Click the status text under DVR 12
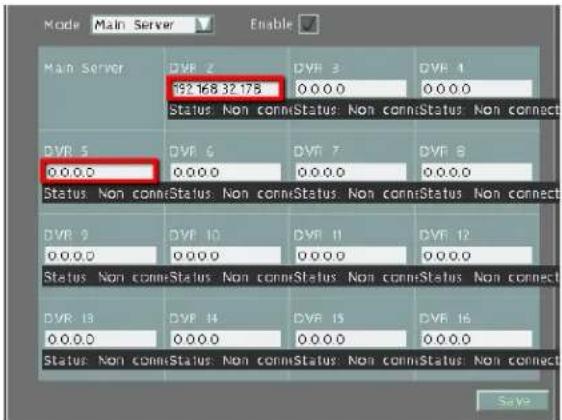 pos(489,277)
